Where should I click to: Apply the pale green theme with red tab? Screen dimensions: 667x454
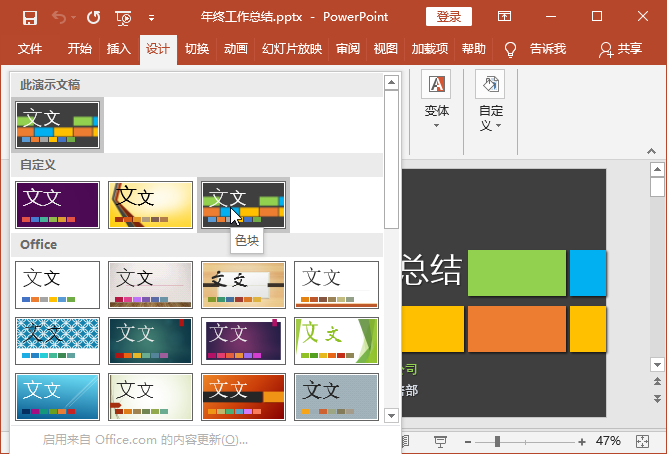(x=151, y=397)
